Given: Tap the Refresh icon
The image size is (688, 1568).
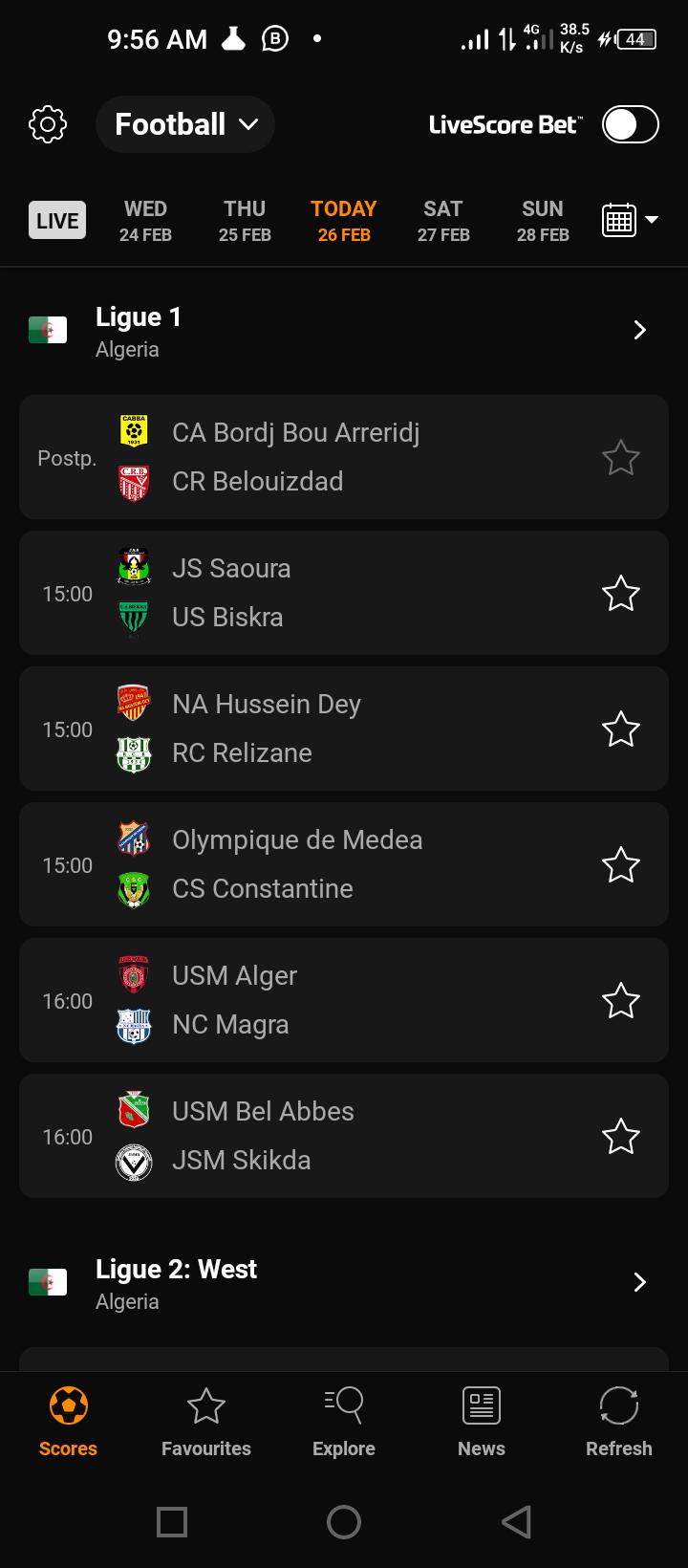Looking at the screenshot, I should [618, 1405].
